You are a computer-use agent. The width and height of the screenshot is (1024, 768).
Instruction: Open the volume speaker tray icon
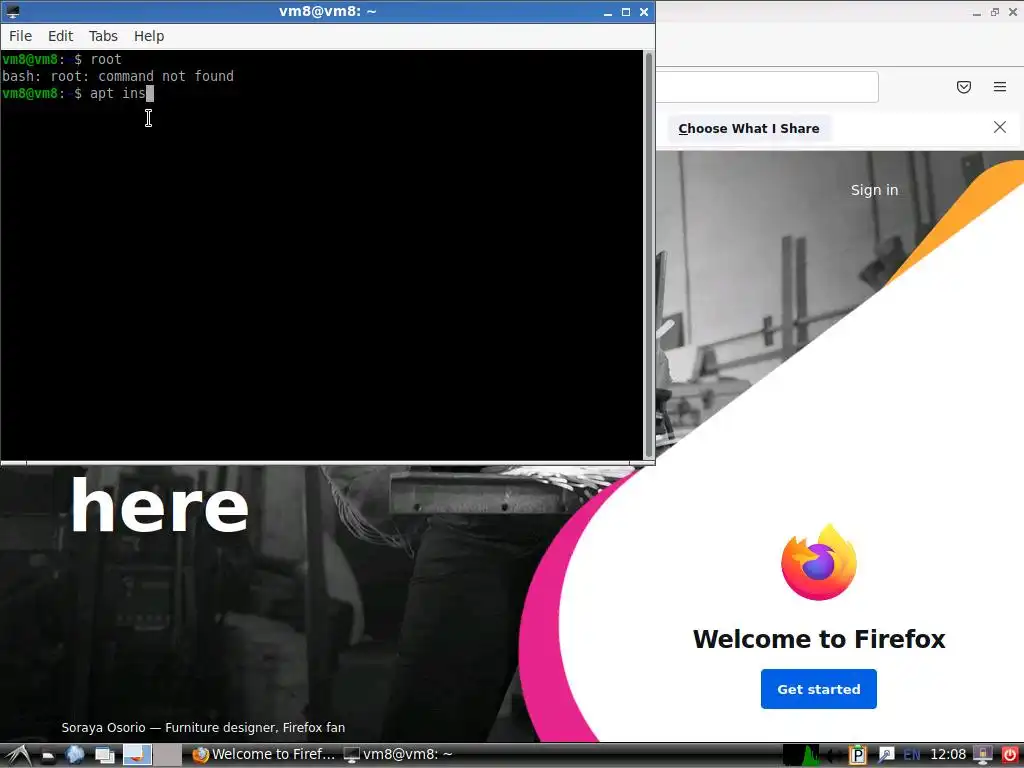(834, 756)
